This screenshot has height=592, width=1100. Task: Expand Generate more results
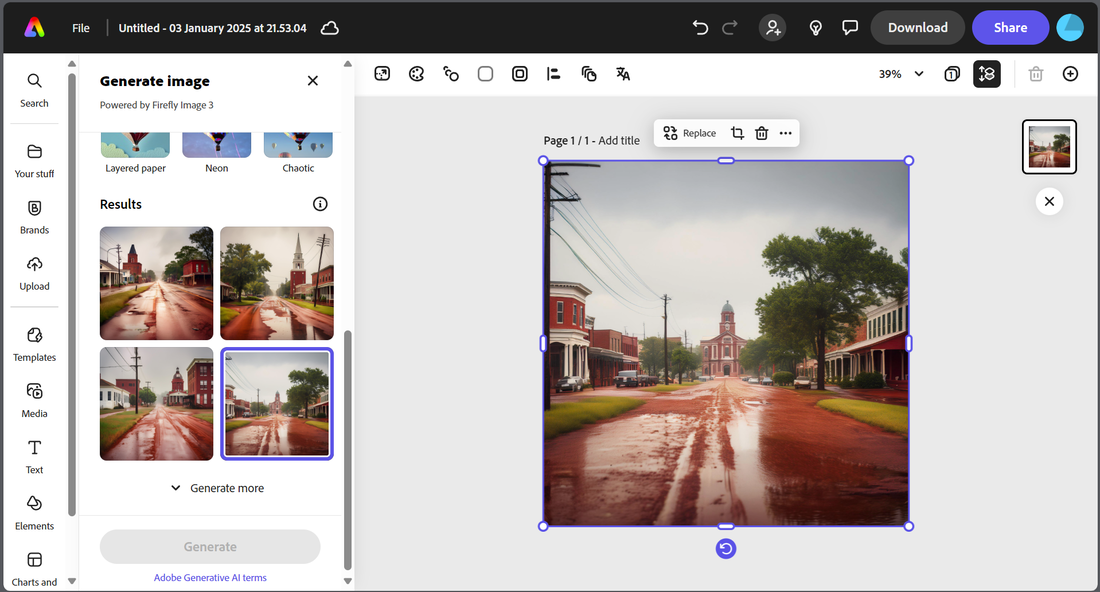tap(217, 488)
